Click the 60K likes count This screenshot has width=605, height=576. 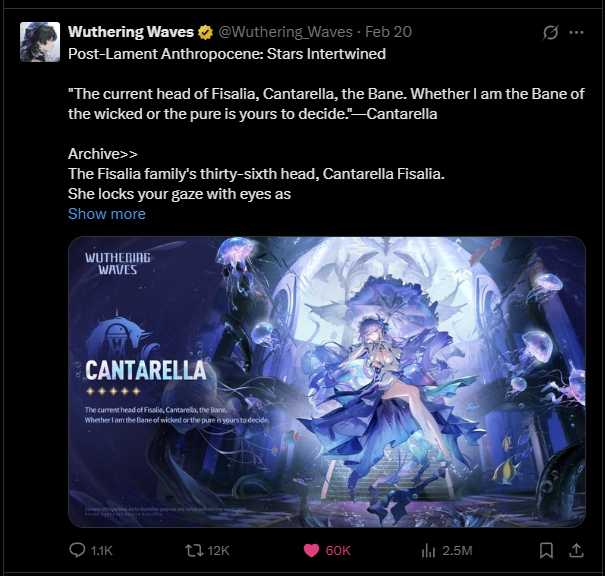(338, 551)
